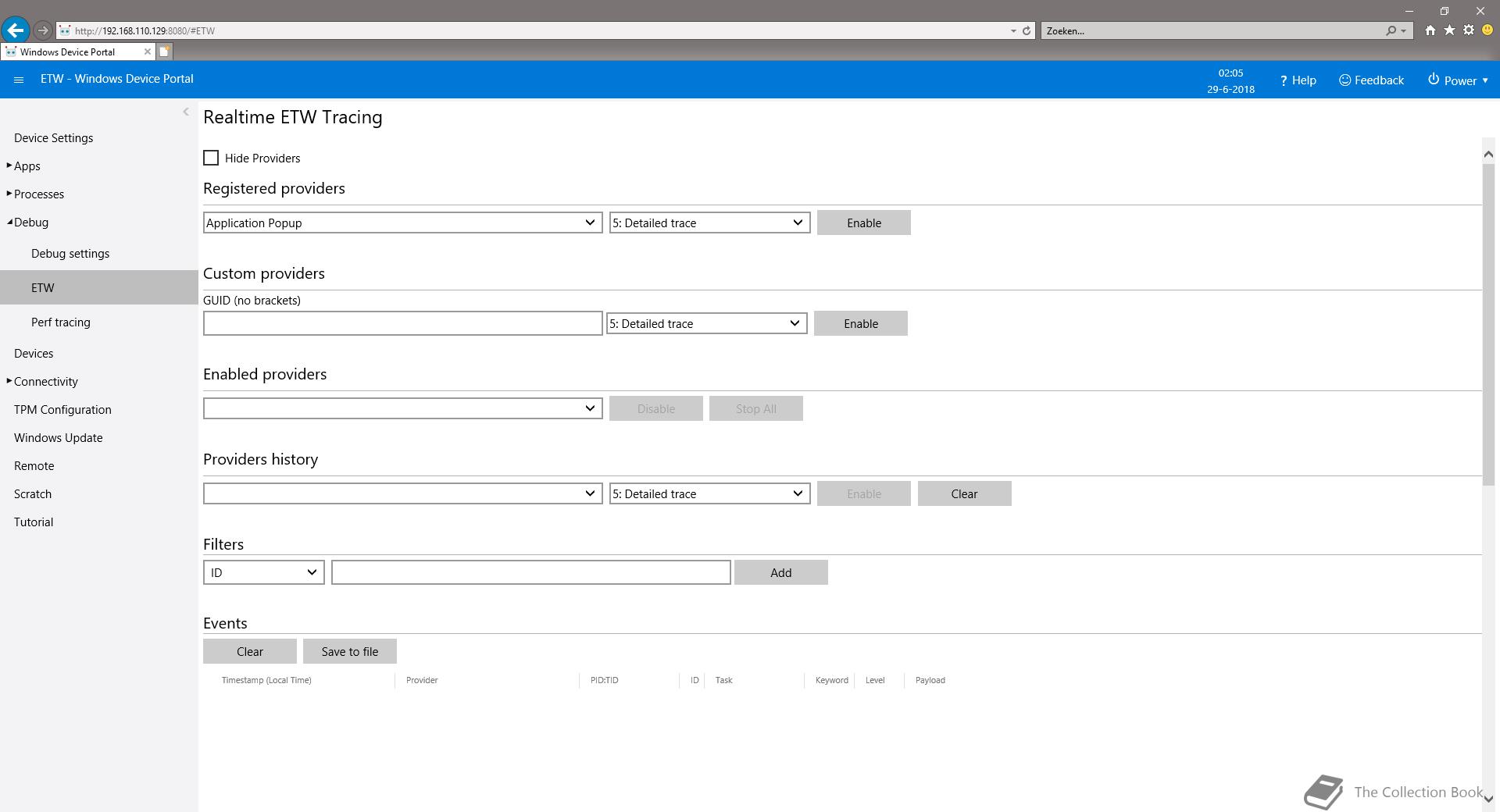Open Debug settings page
This screenshot has width=1500, height=812.
pyautogui.click(x=70, y=253)
